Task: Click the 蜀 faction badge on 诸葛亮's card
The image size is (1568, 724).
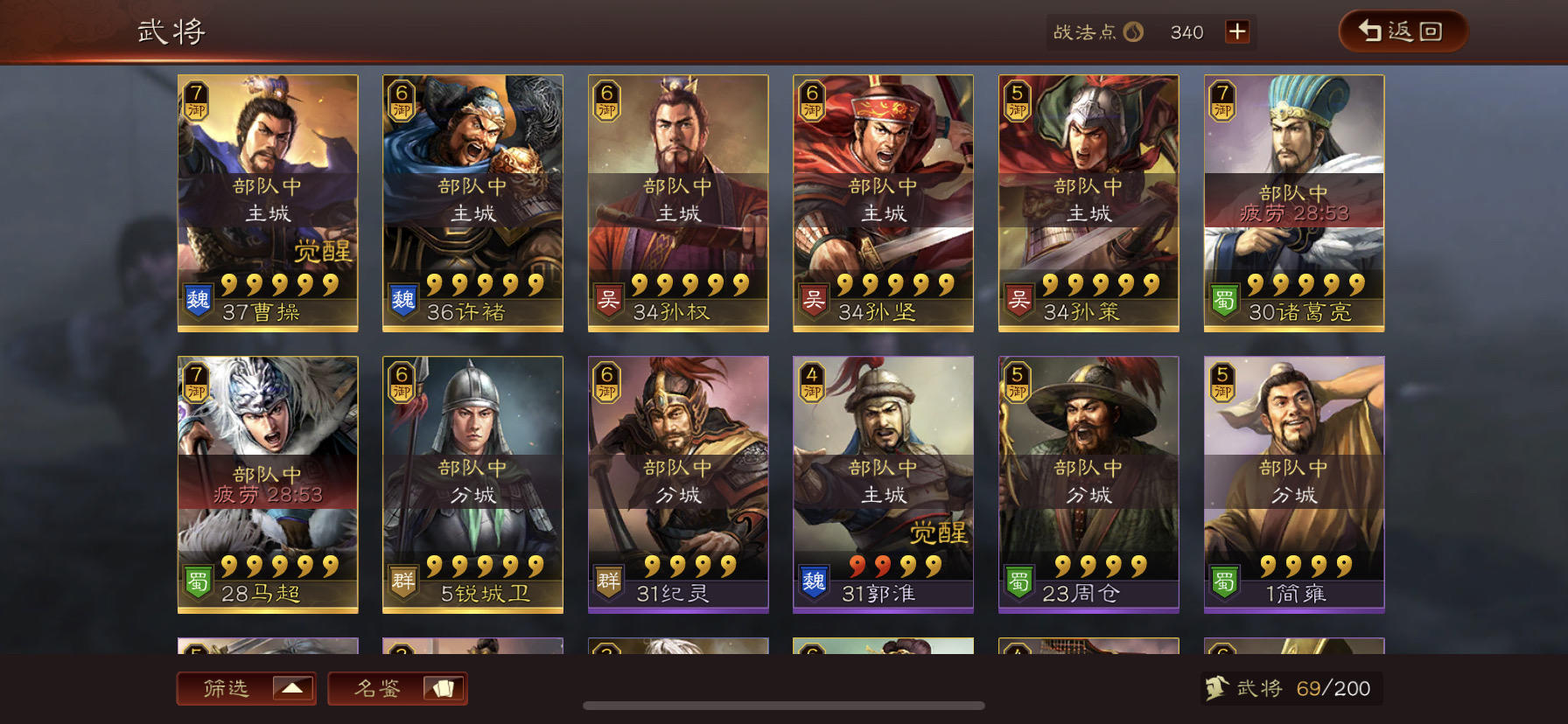Action: pyautogui.click(x=1225, y=301)
